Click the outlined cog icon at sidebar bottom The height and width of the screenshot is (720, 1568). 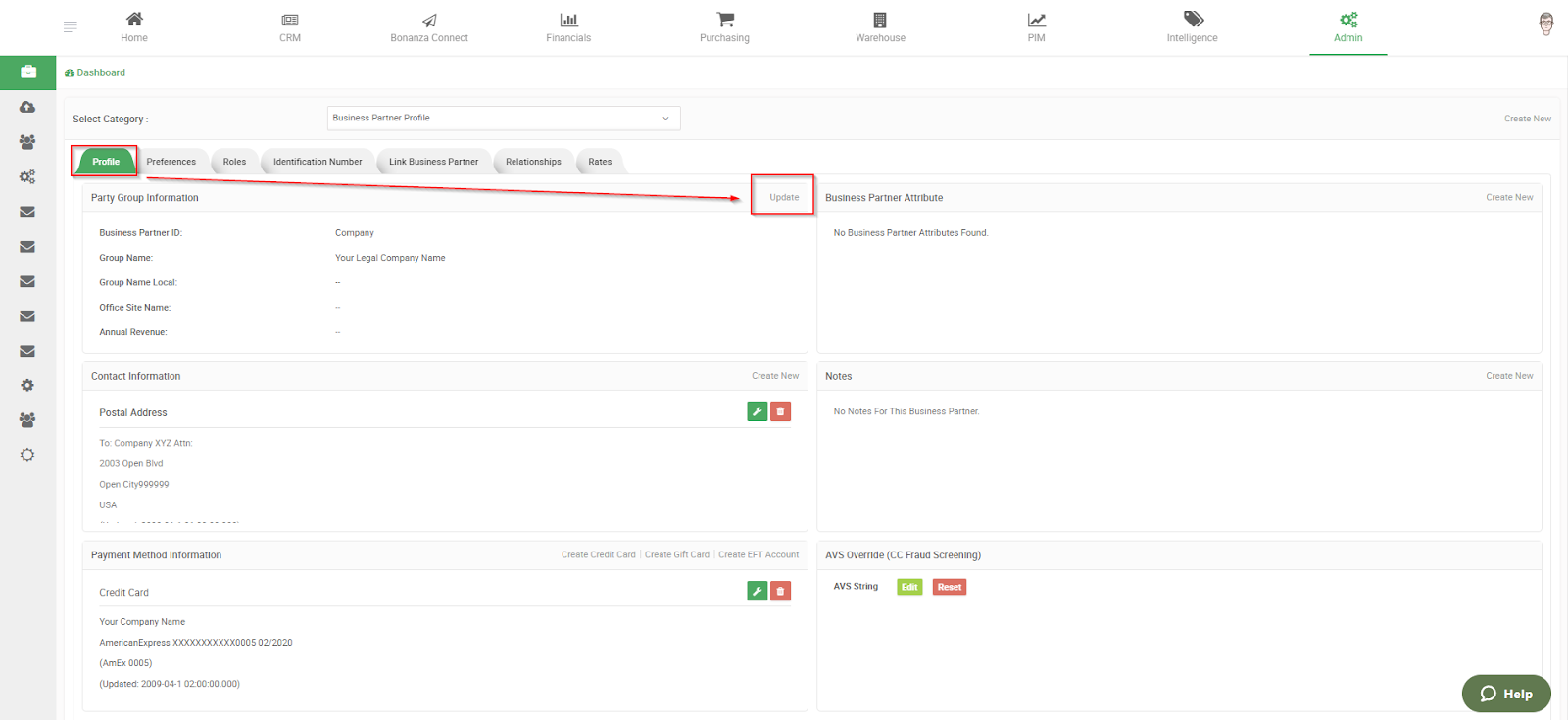tap(27, 456)
